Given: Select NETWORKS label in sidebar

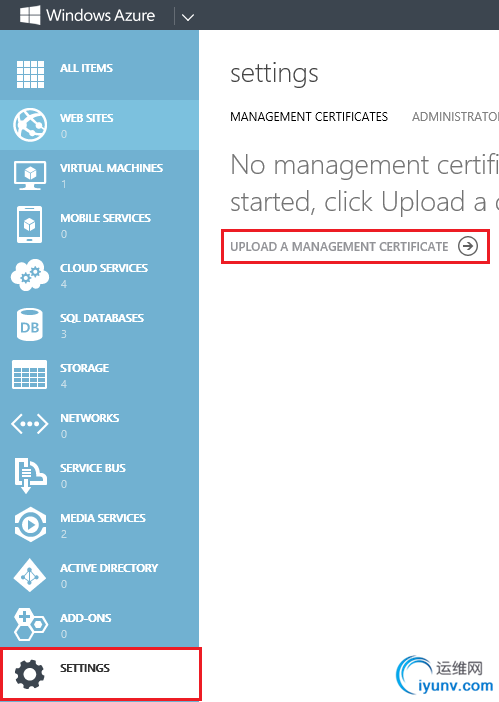Looking at the screenshot, I should [x=90, y=418].
